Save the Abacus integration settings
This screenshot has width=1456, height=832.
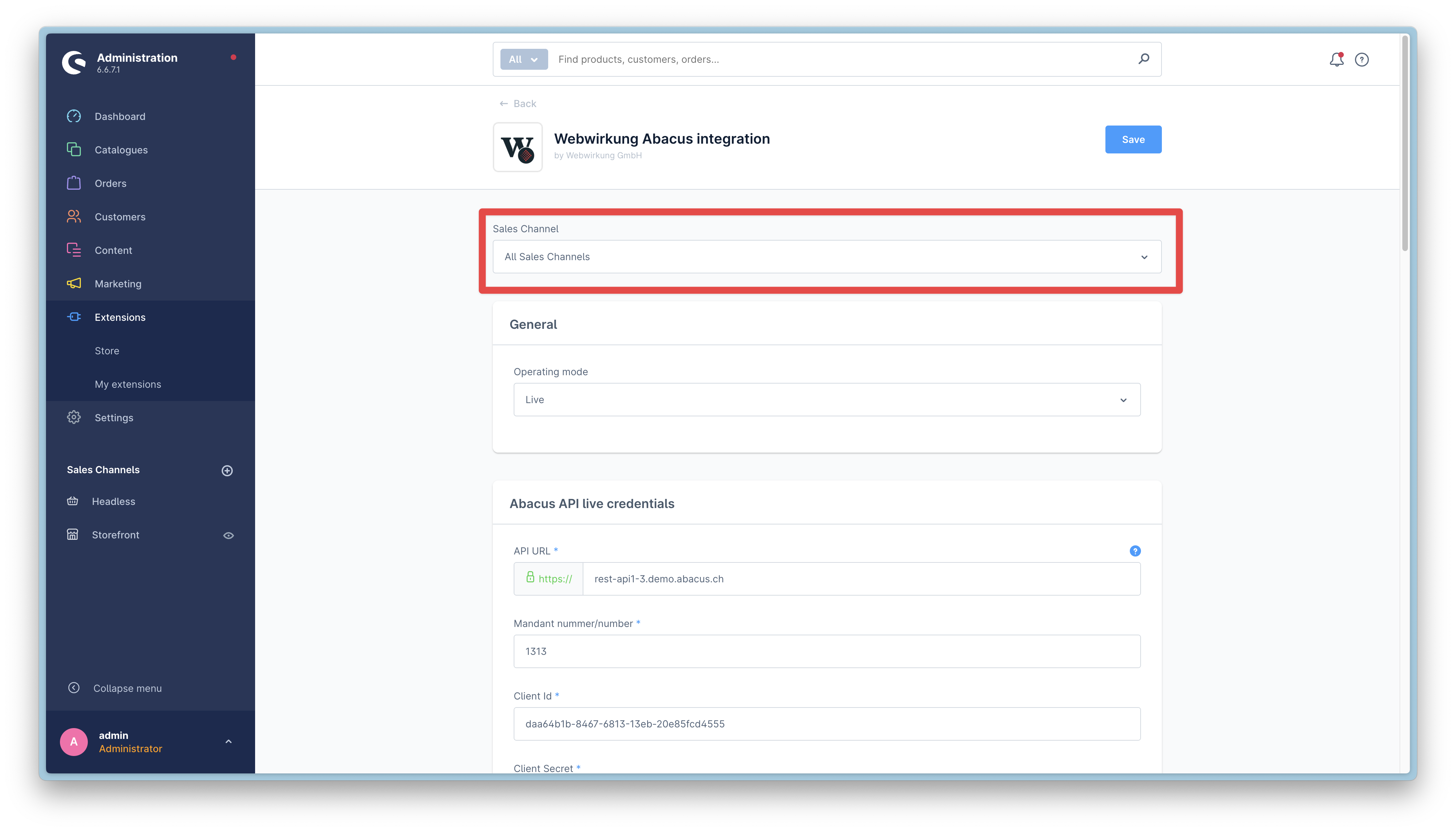(x=1133, y=139)
